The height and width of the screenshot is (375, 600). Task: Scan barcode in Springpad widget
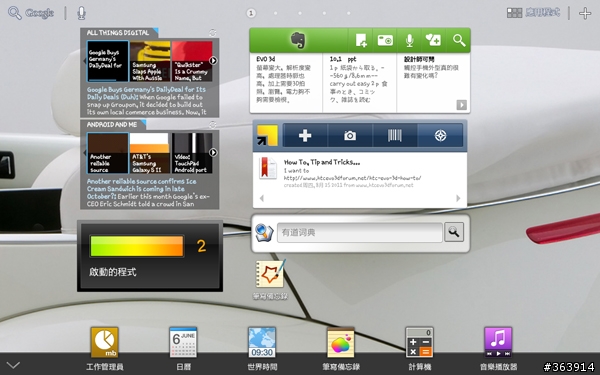point(395,135)
